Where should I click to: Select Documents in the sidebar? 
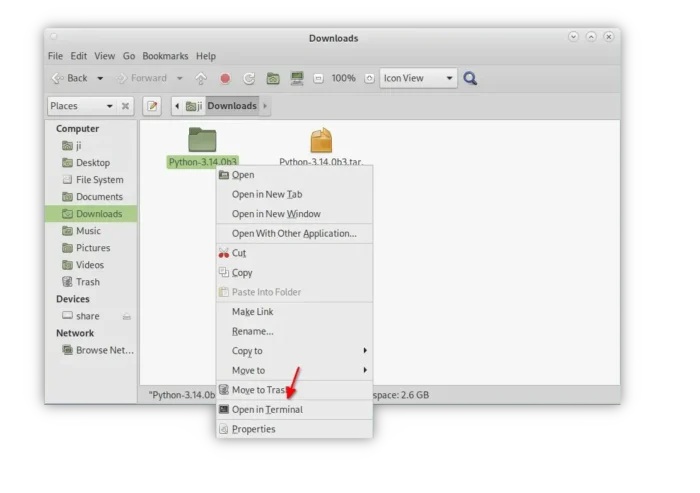91,196
